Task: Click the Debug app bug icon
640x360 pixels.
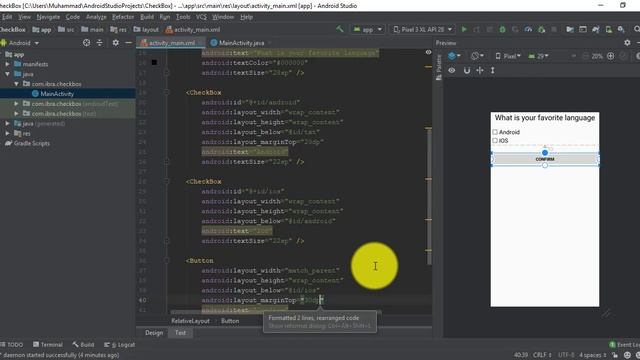Action: tap(502, 29)
